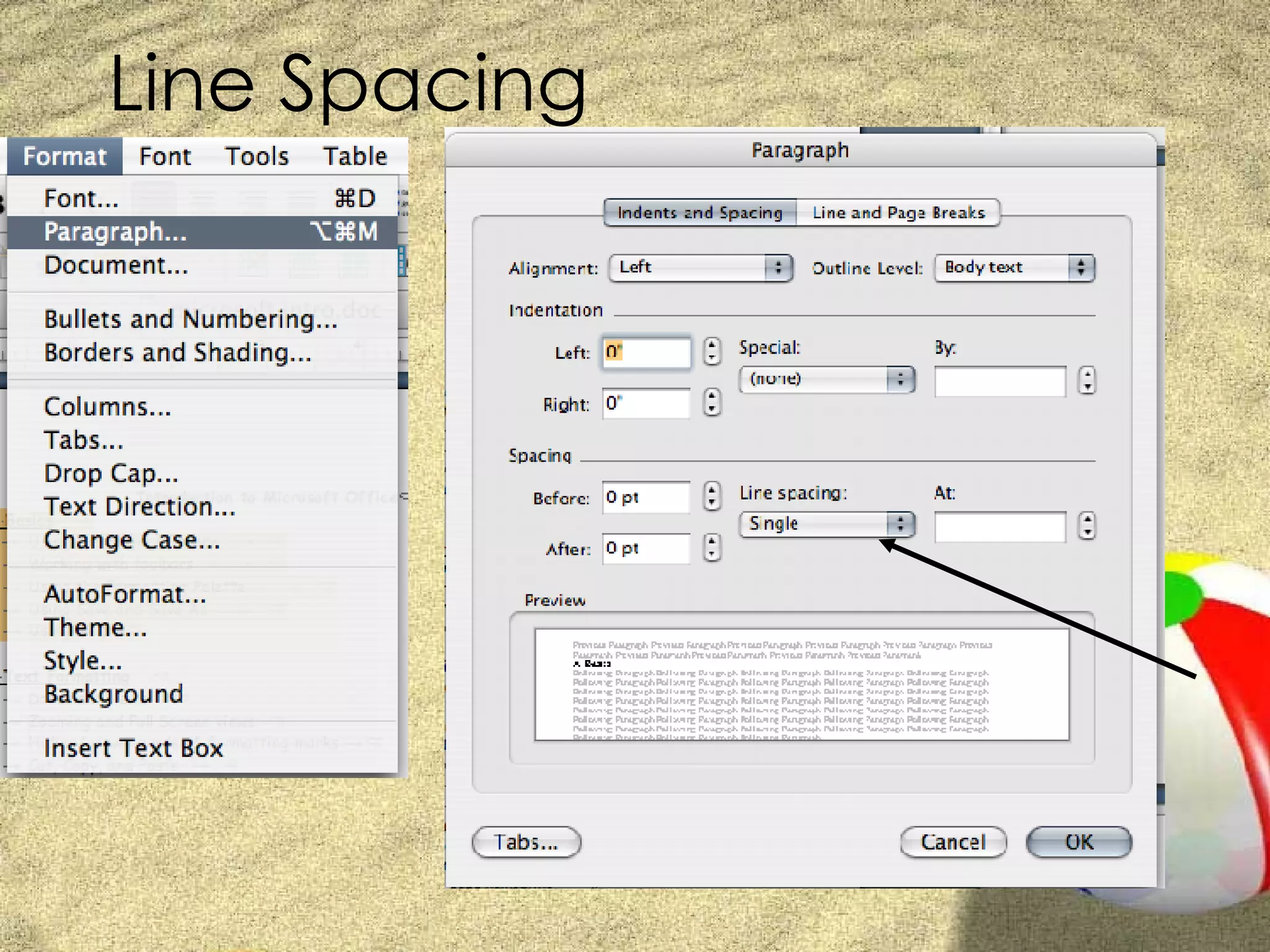Select Paragraph... menu entry

(x=202, y=232)
